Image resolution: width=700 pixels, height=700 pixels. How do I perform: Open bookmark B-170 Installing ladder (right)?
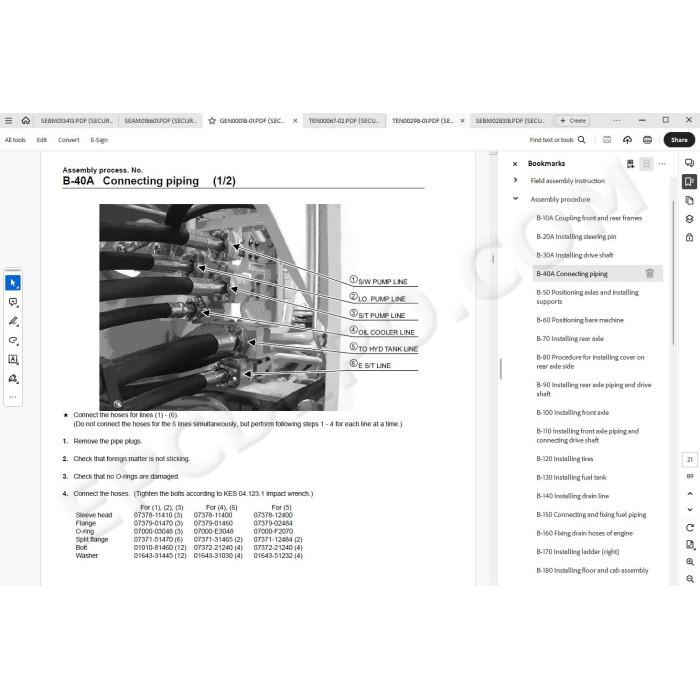click(578, 551)
